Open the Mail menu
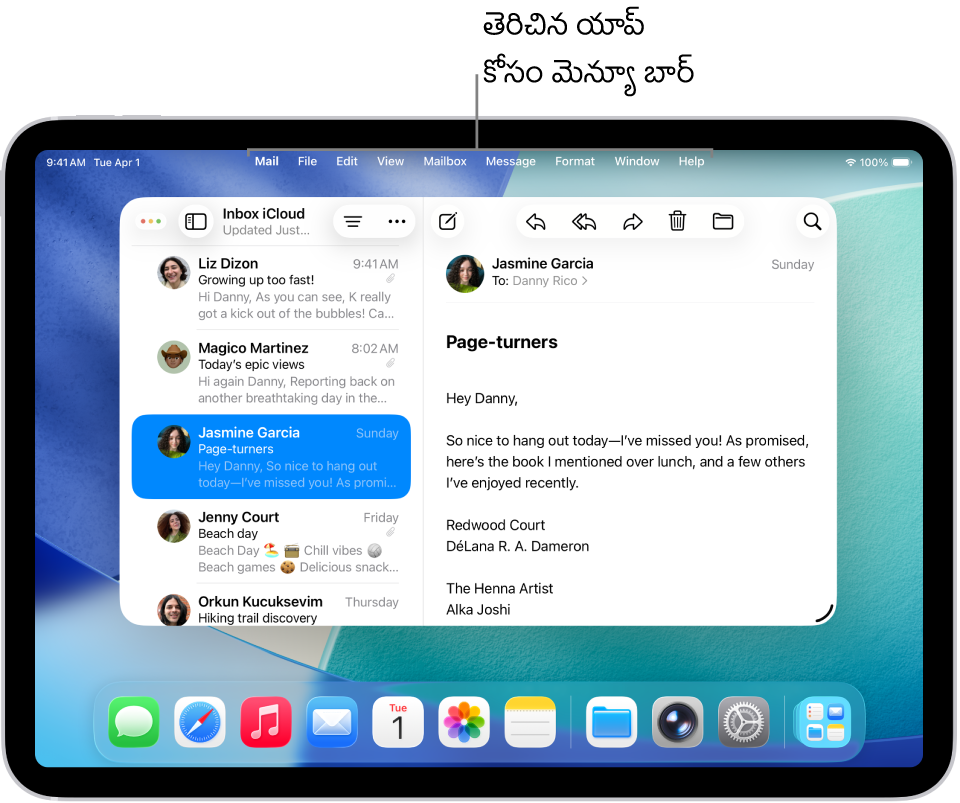 [266, 161]
